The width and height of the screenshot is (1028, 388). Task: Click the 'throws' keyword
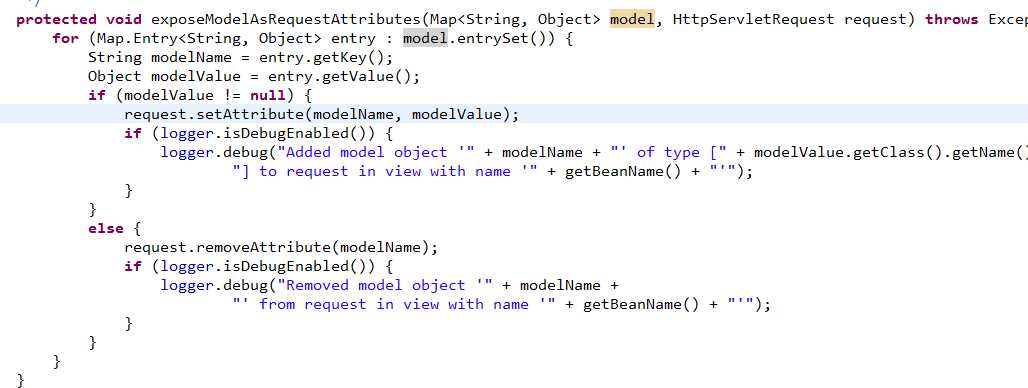click(x=951, y=20)
